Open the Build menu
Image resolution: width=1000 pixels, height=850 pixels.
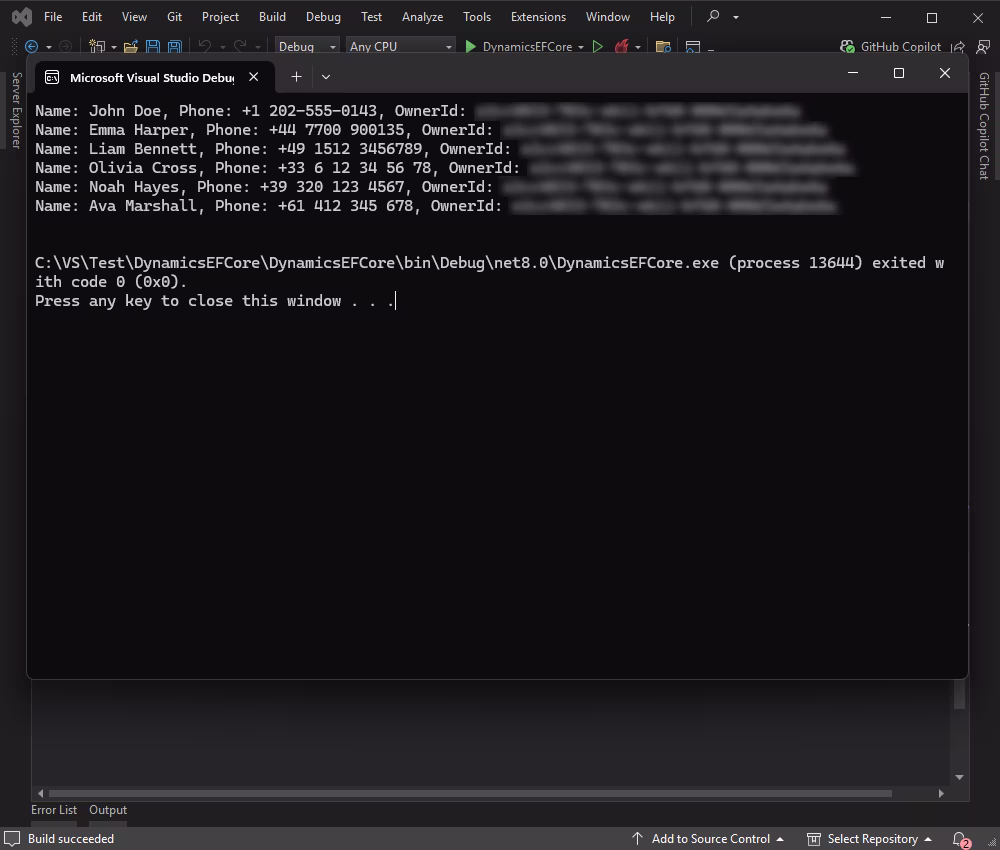(x=272, y=17)
